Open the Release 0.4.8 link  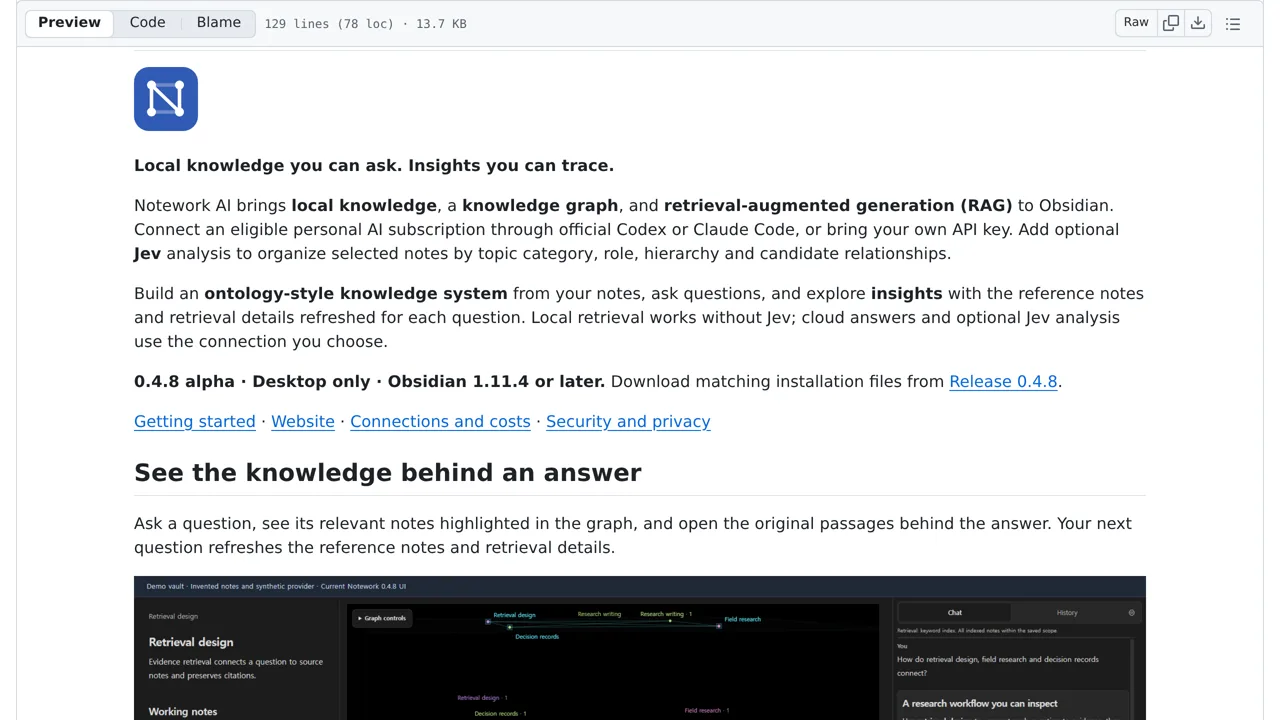coord(1003,382)
